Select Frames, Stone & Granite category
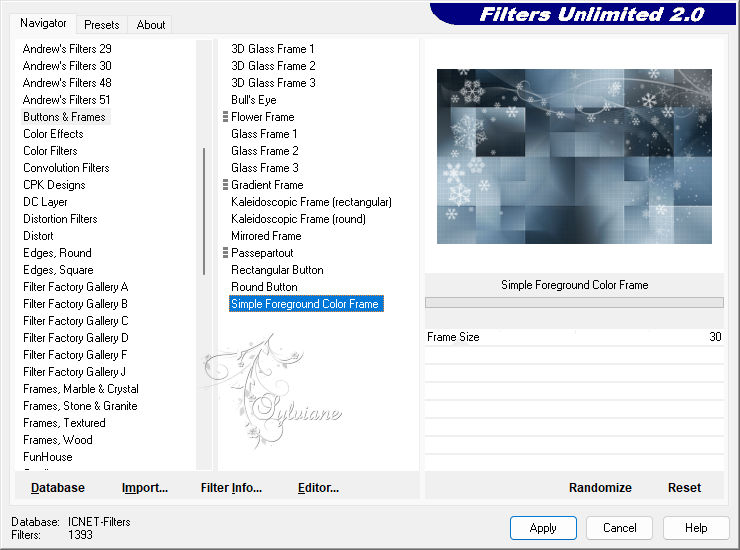740x550 pixels. pos(80,406)
